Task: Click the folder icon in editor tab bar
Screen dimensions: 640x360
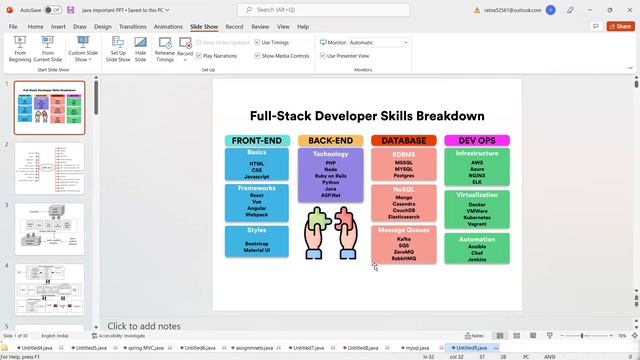Action: [x=5, y=348]
